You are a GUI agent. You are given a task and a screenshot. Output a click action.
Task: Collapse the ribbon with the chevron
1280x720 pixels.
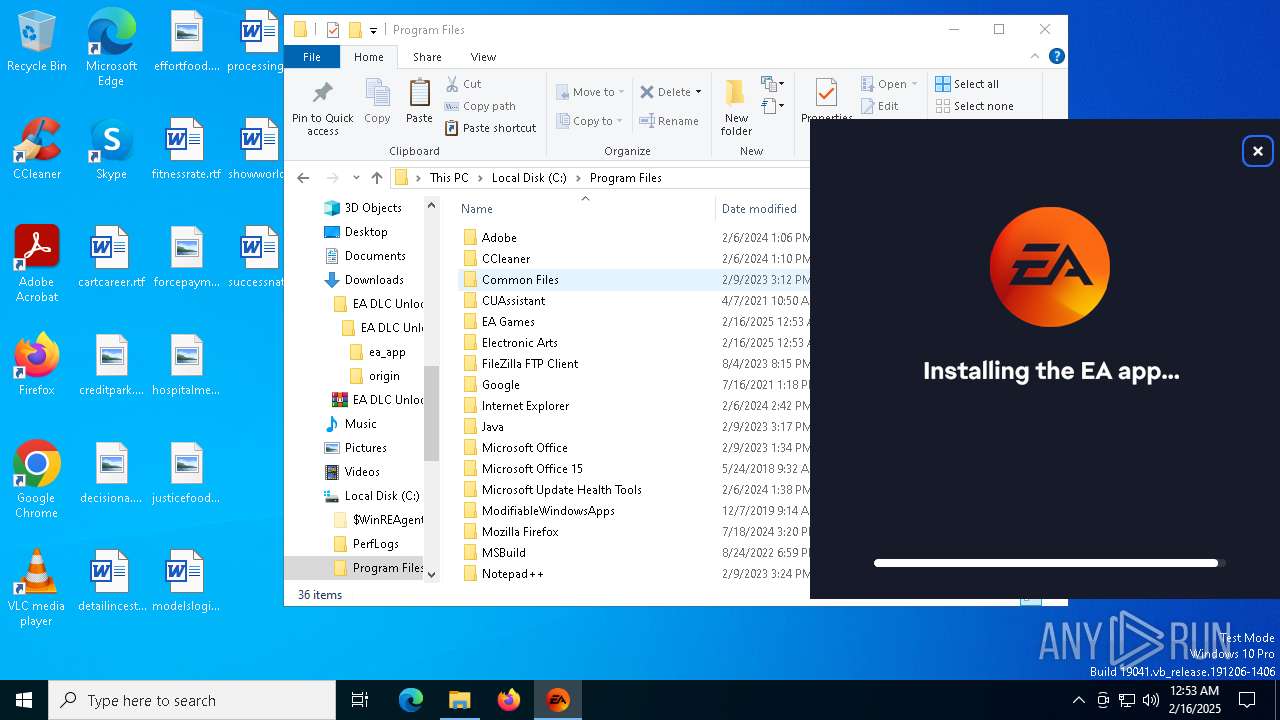[x=1035, y=57]
